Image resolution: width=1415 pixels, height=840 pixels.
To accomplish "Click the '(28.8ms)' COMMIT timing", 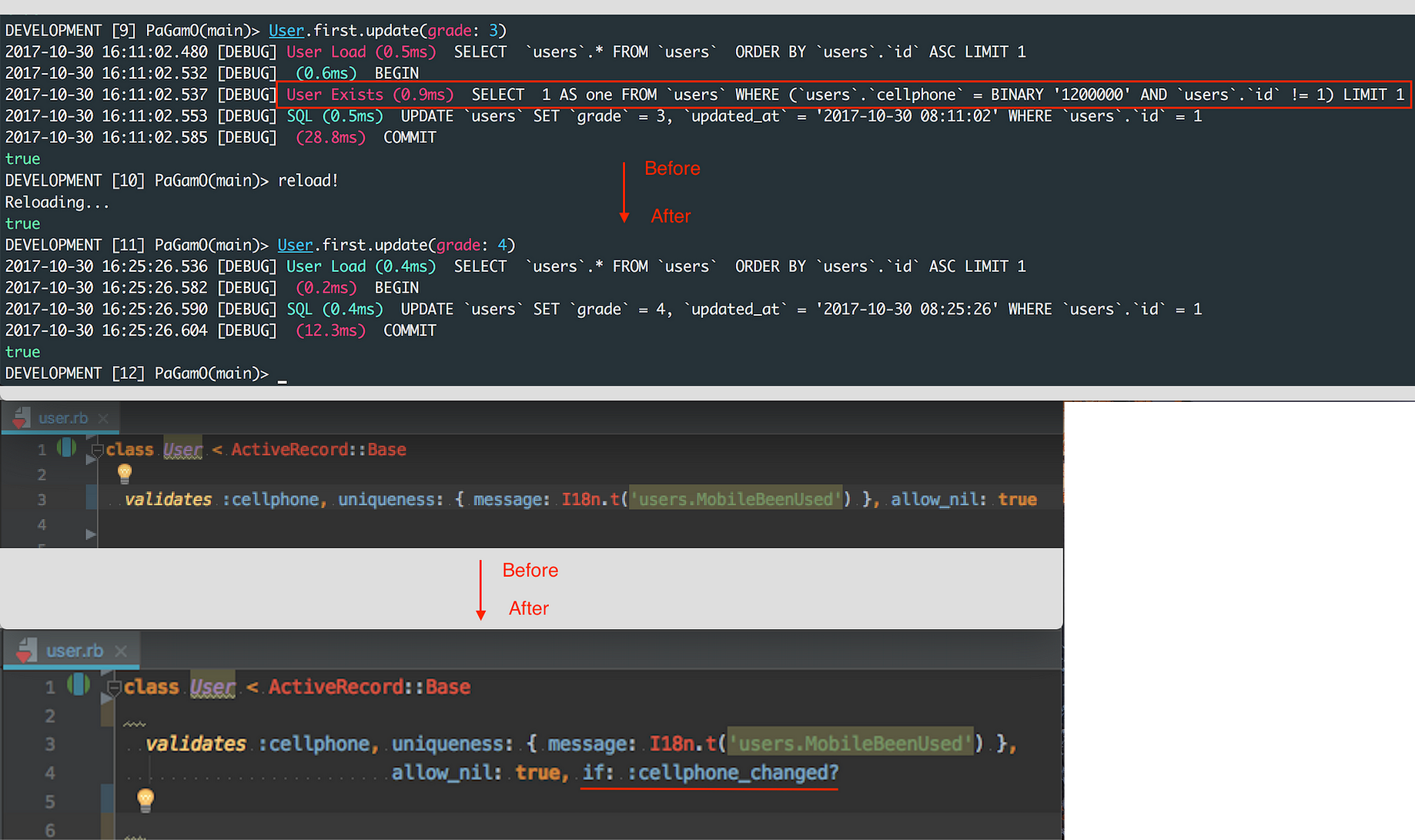I will pyautogui.click(x=330, y=138).
